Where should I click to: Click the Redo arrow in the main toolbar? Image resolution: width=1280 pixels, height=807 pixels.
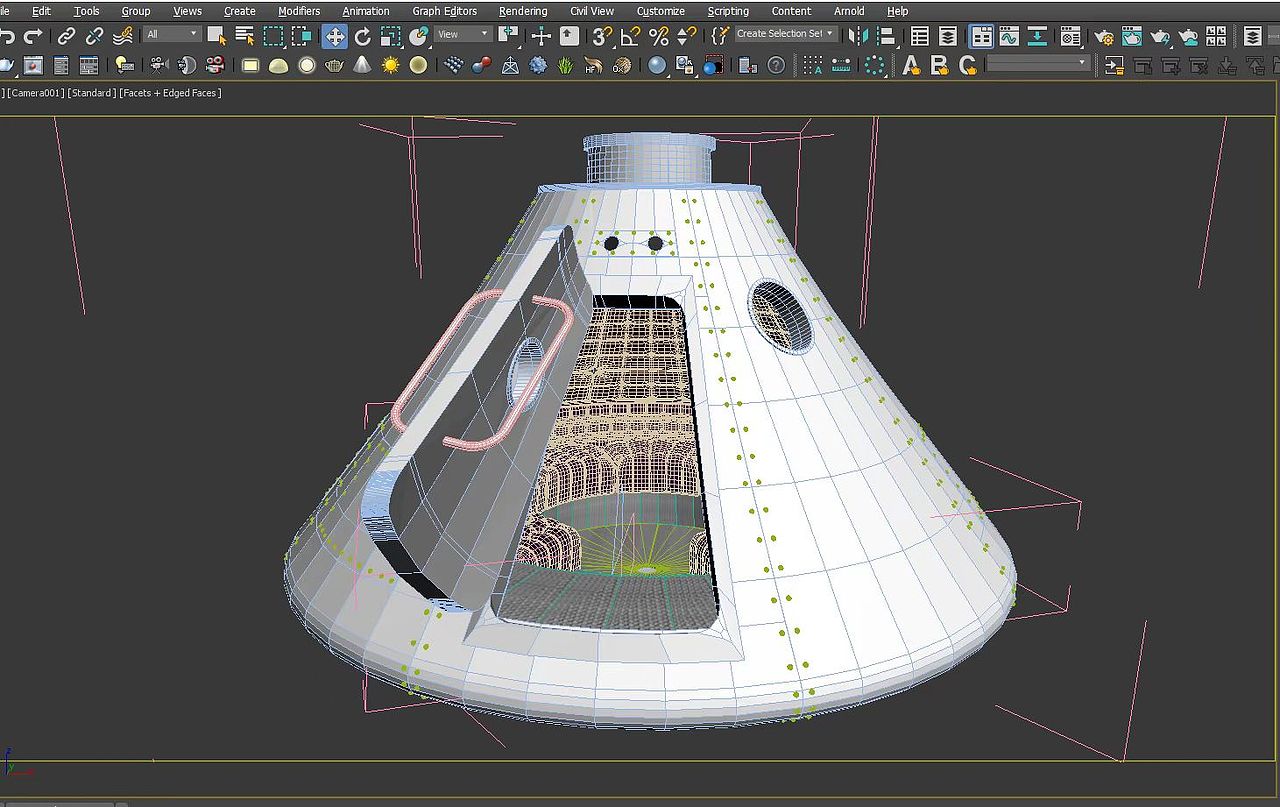34,37
